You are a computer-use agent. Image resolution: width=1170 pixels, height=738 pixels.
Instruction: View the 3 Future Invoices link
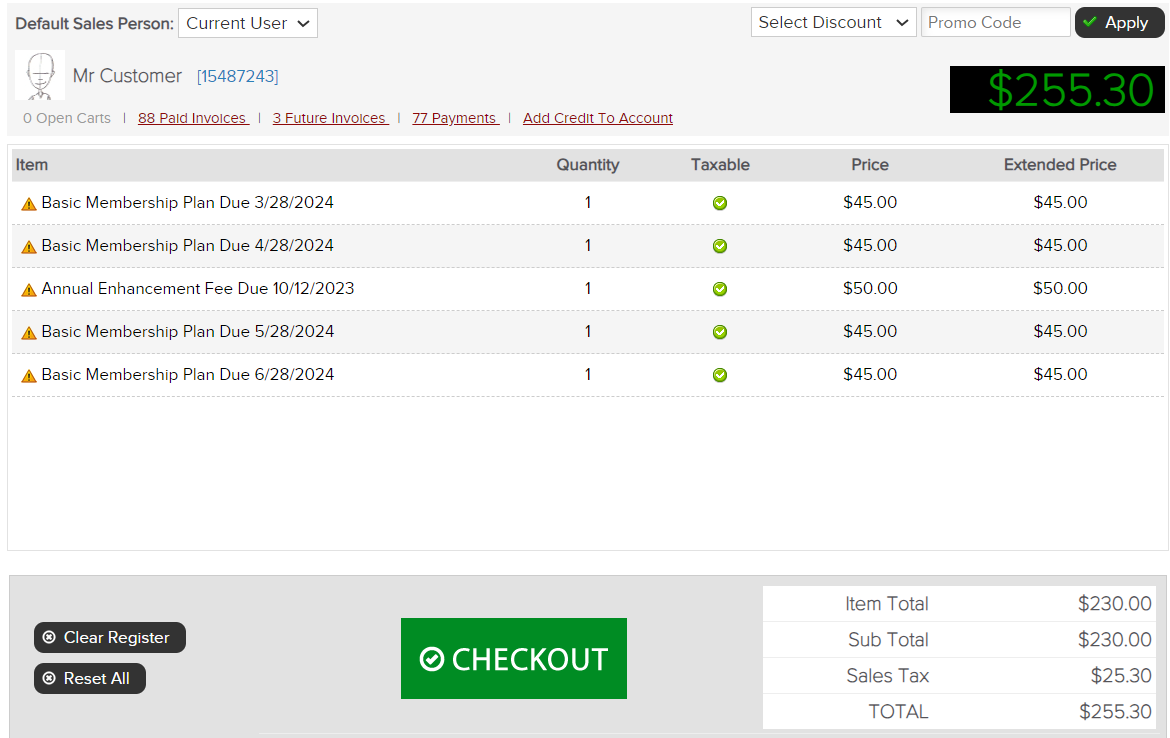(330, 118)
